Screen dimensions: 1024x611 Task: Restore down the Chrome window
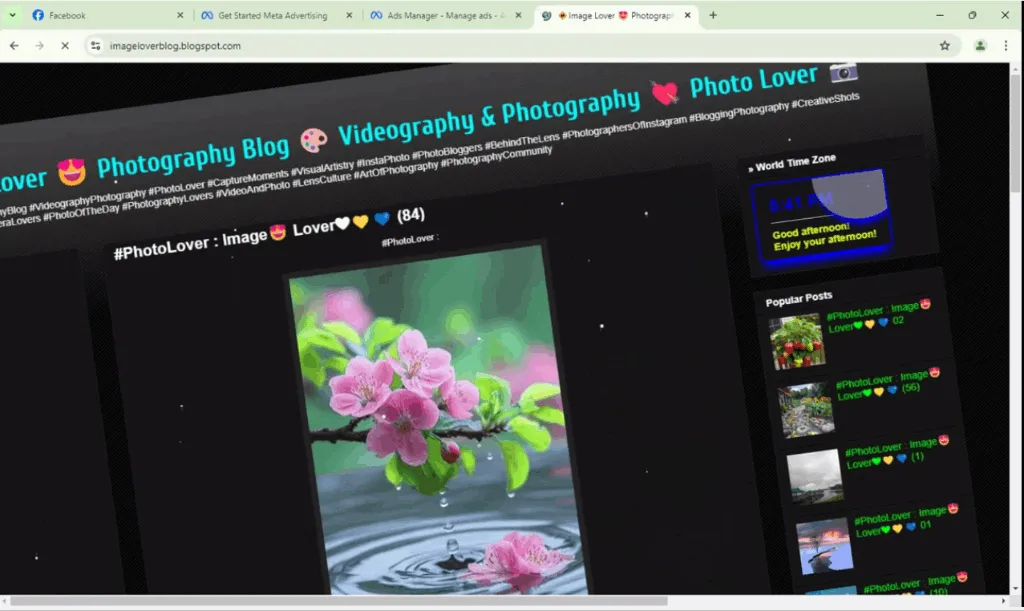coord(972,15)
